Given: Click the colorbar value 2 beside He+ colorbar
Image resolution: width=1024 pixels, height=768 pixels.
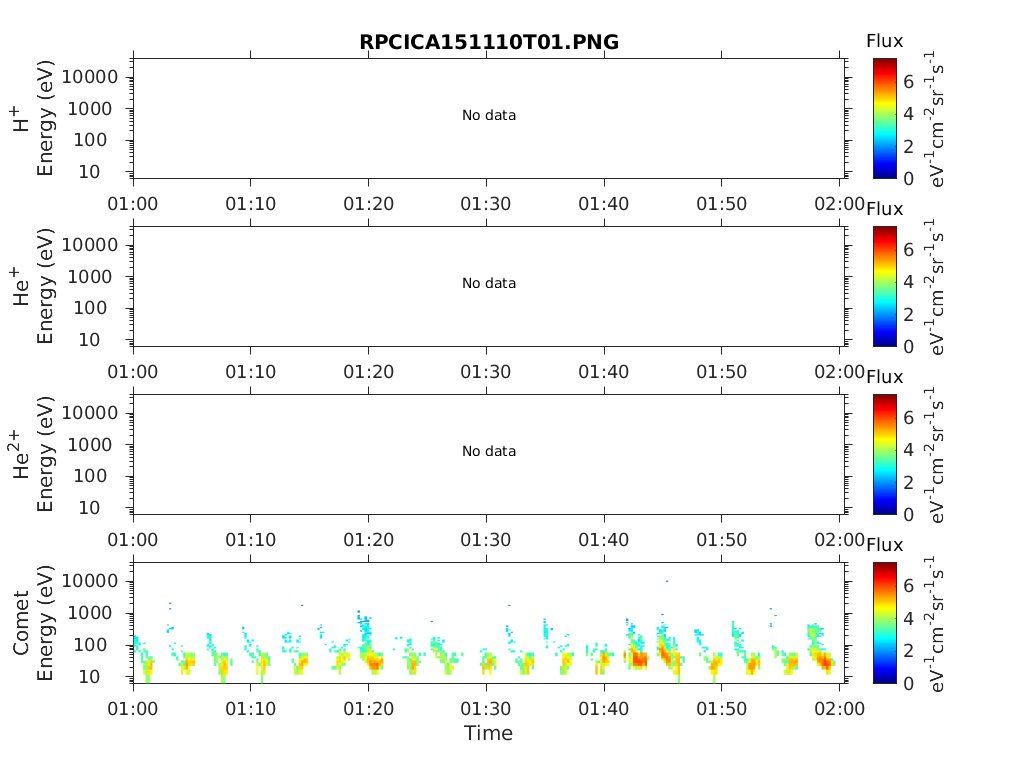Looking at the screenshot, I should click(908, 315).
